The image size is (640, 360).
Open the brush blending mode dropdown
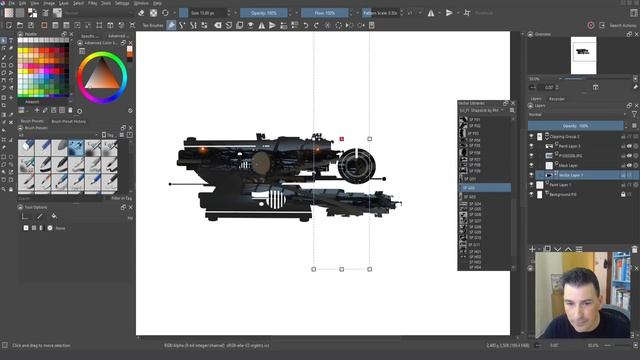pos(99,13)
